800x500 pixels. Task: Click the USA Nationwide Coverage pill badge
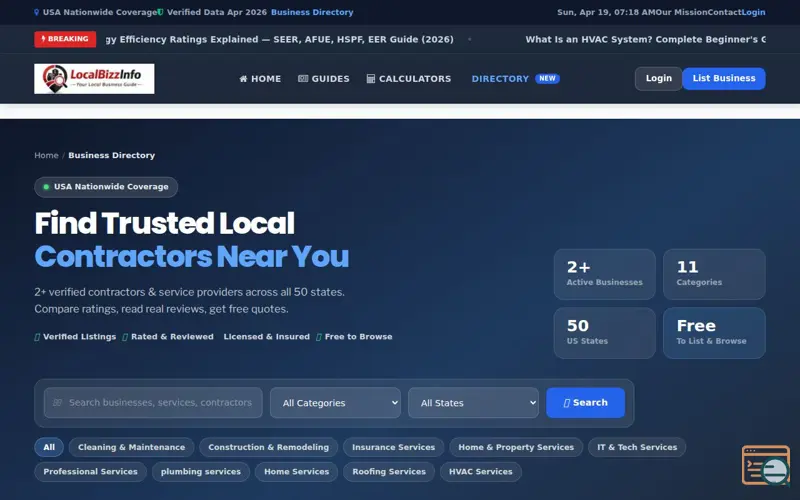(106, 187)
